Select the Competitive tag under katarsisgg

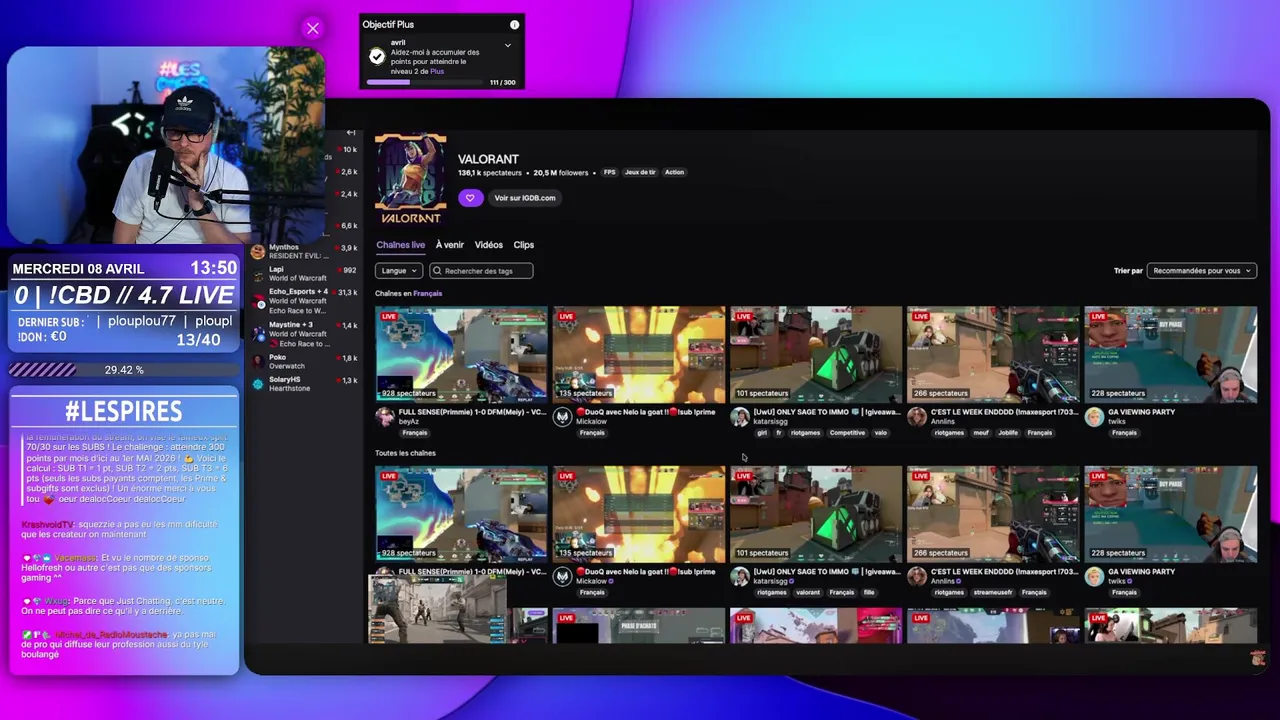pos(847,433)
